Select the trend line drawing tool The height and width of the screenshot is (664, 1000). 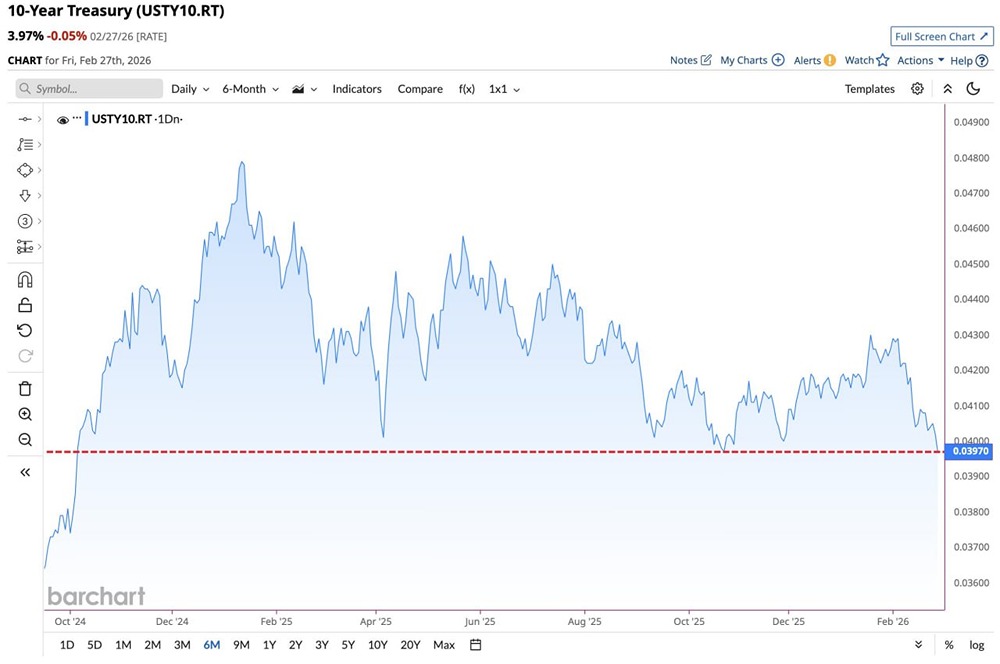point(25,118)
